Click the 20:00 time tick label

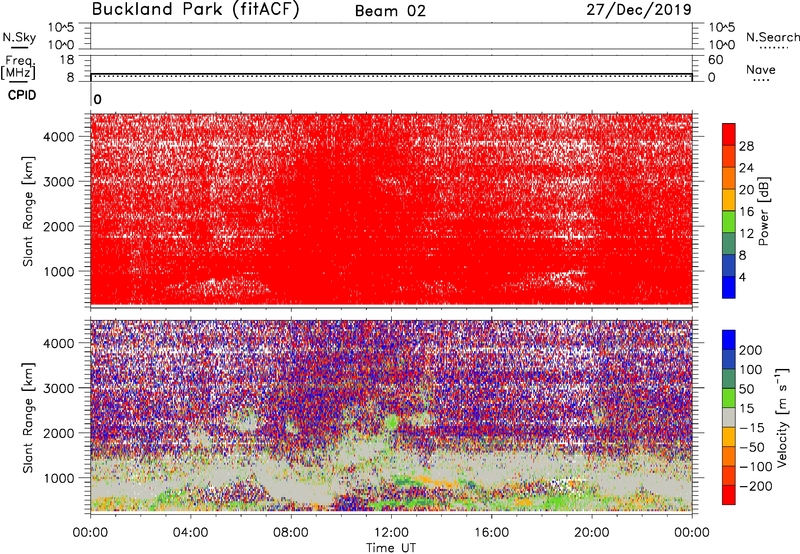pyautogui.click(x=592, y=533)
